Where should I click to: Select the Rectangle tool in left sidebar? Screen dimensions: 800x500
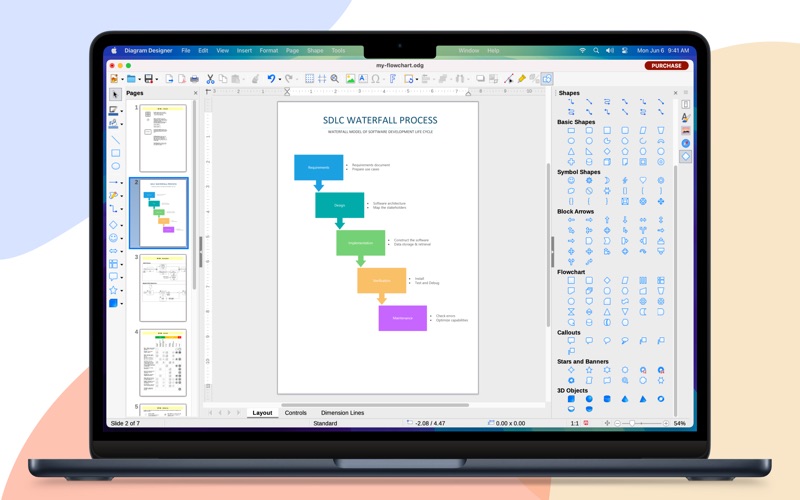(115, 153)
